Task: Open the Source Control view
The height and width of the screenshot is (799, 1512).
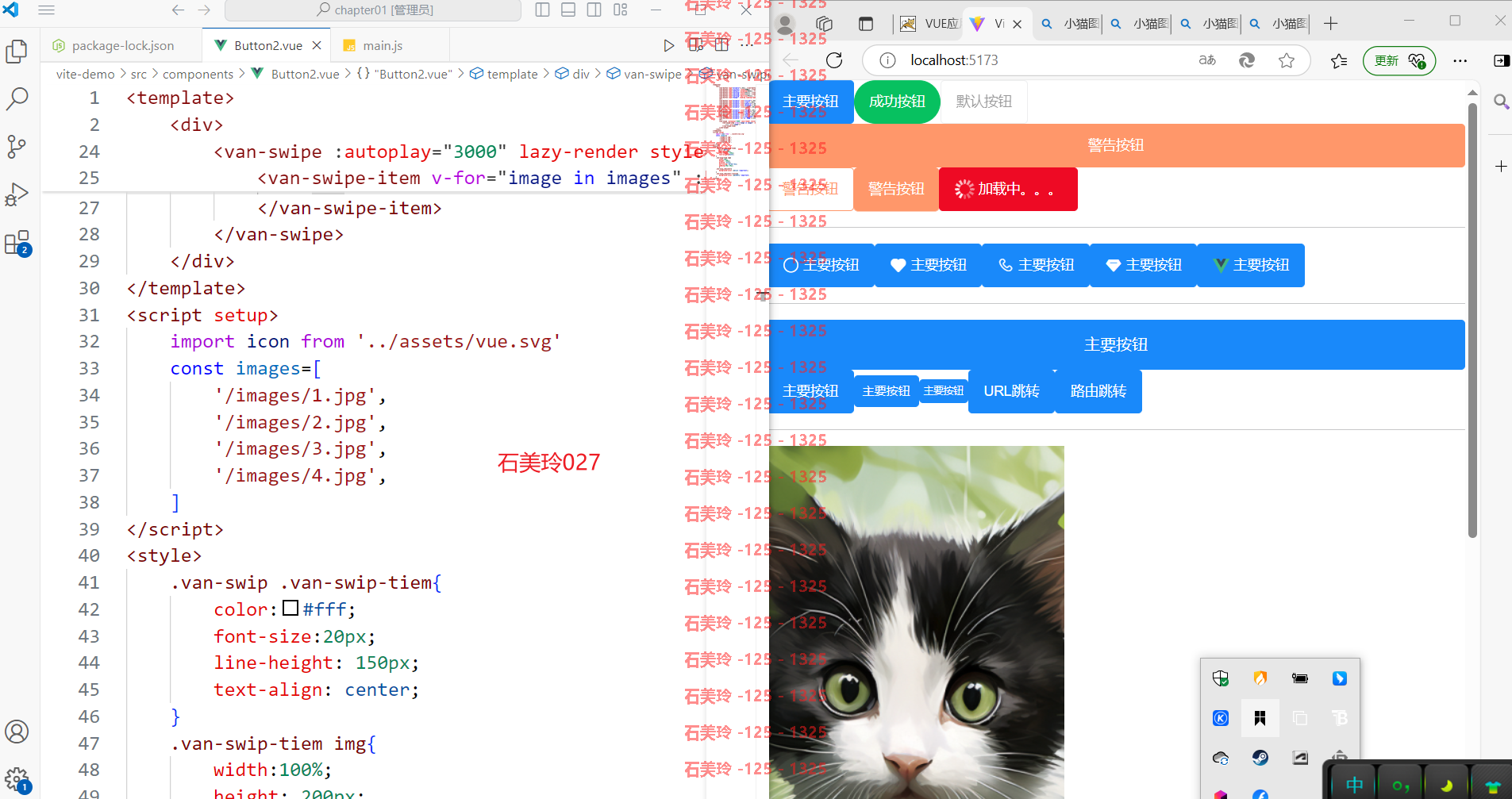Action: coord(17,147)
